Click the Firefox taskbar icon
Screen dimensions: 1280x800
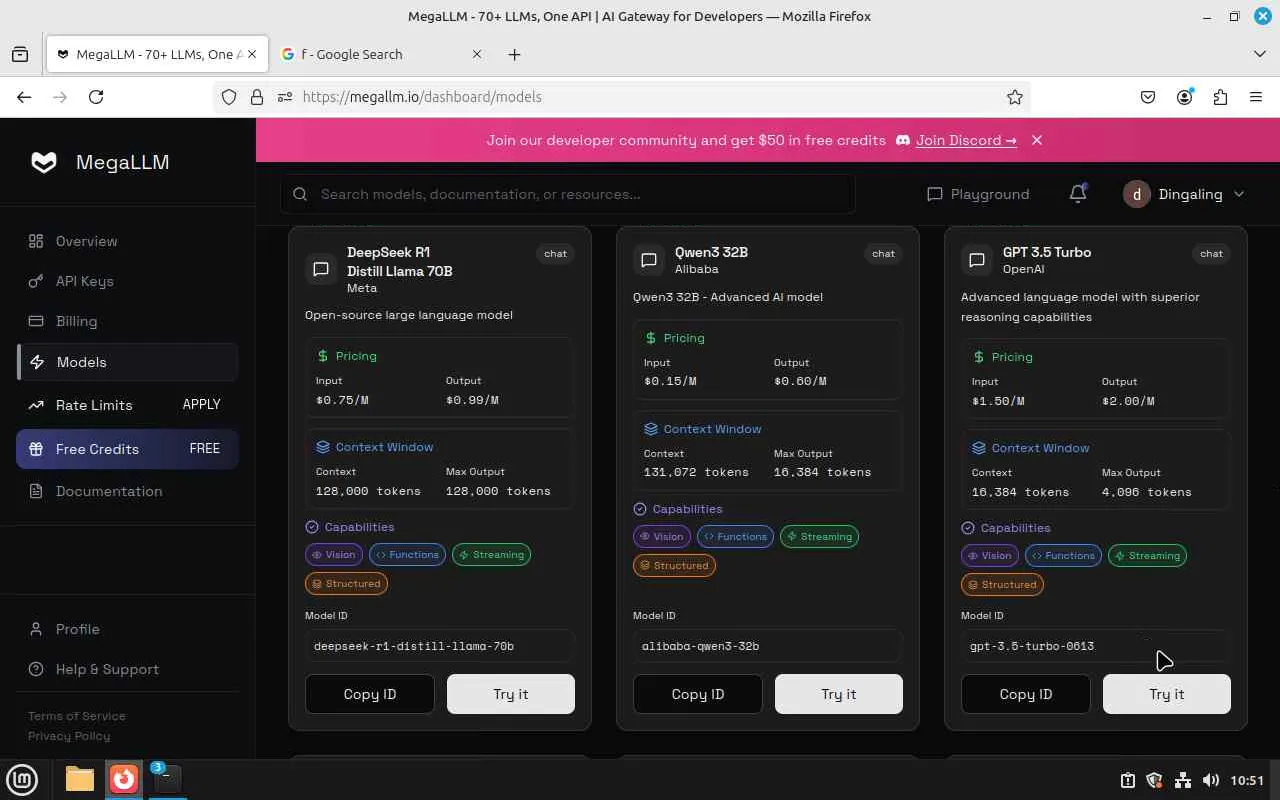(124, 778)
